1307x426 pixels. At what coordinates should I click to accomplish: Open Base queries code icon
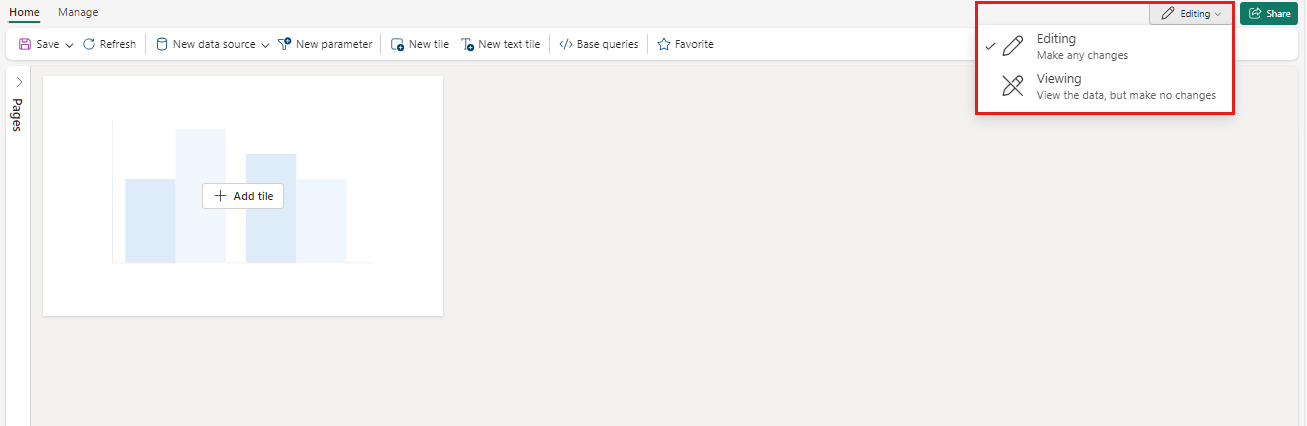tap(566, 44)
